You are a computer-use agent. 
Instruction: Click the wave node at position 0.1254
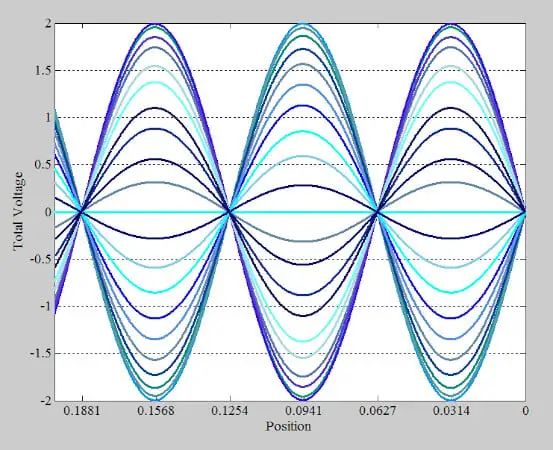pyautogui.click(x=230, y=212)
